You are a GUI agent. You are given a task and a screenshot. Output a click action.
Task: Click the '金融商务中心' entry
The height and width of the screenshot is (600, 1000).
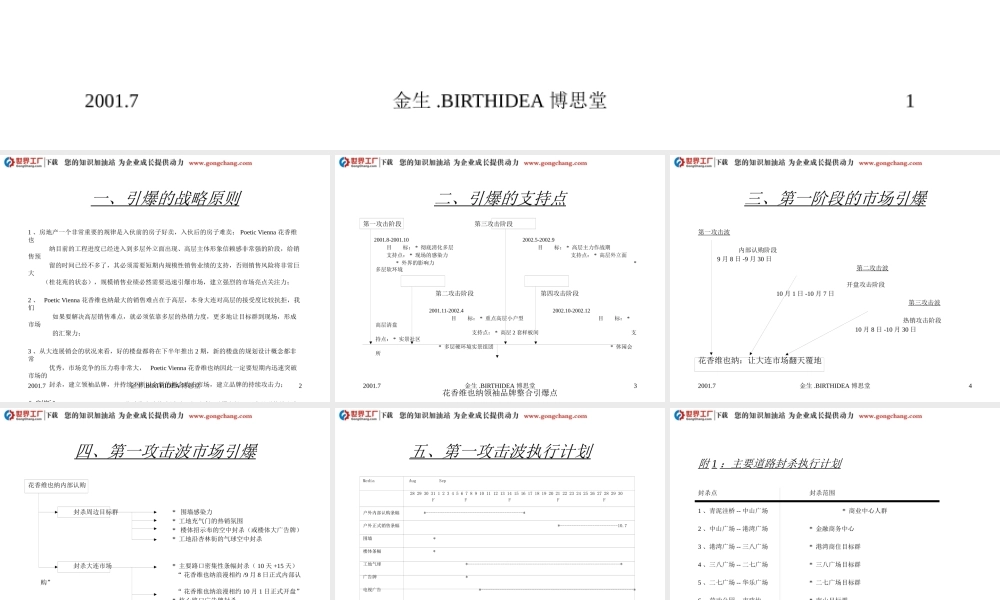832,529
